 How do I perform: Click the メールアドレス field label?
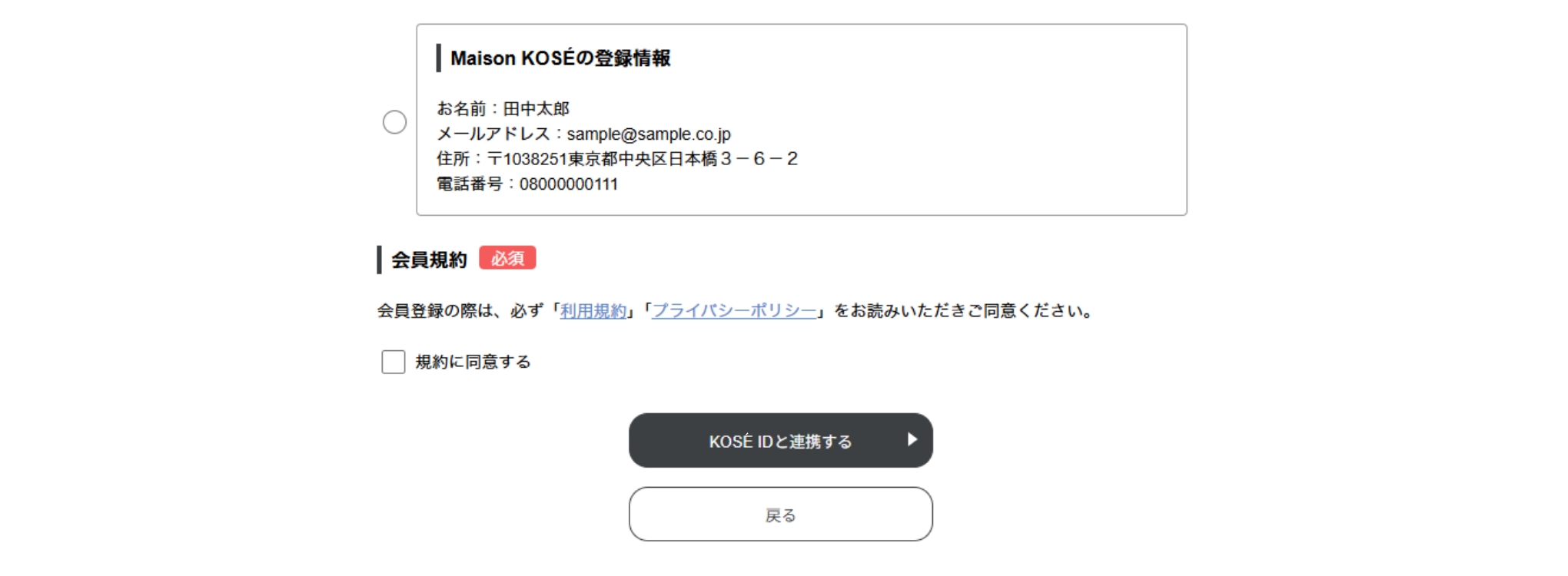point(493,134)
